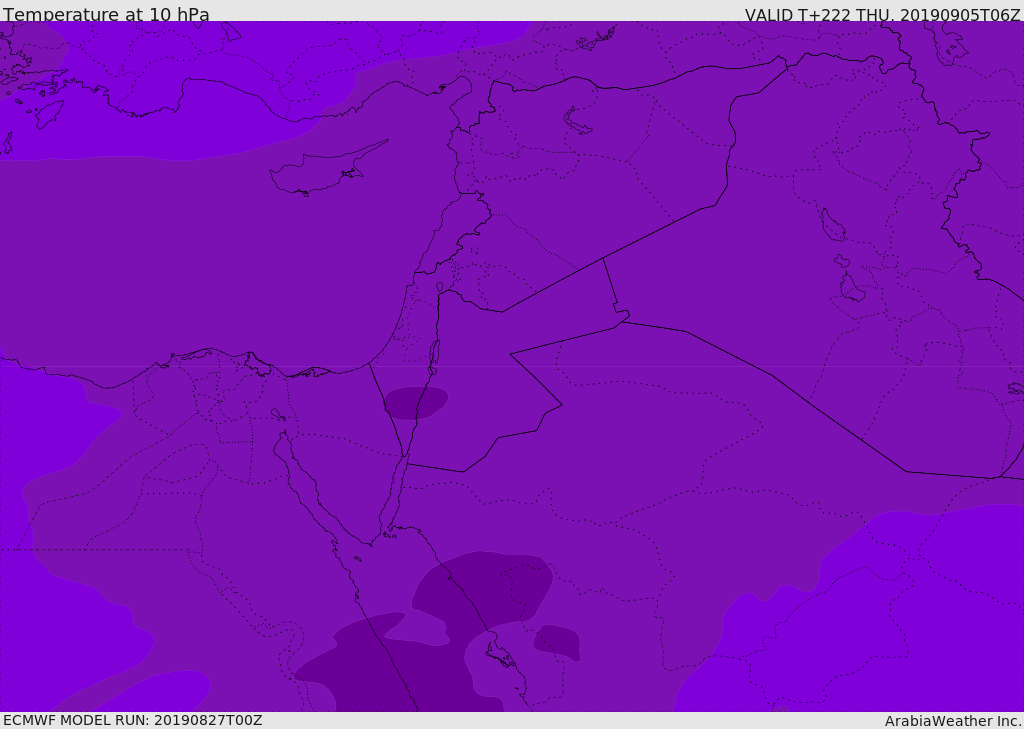Click the 'VALID T+222 THU. 20190905T06Z' timestamp
The height and width of the screenshot is (729, 1024).
[x=882, y=14]
